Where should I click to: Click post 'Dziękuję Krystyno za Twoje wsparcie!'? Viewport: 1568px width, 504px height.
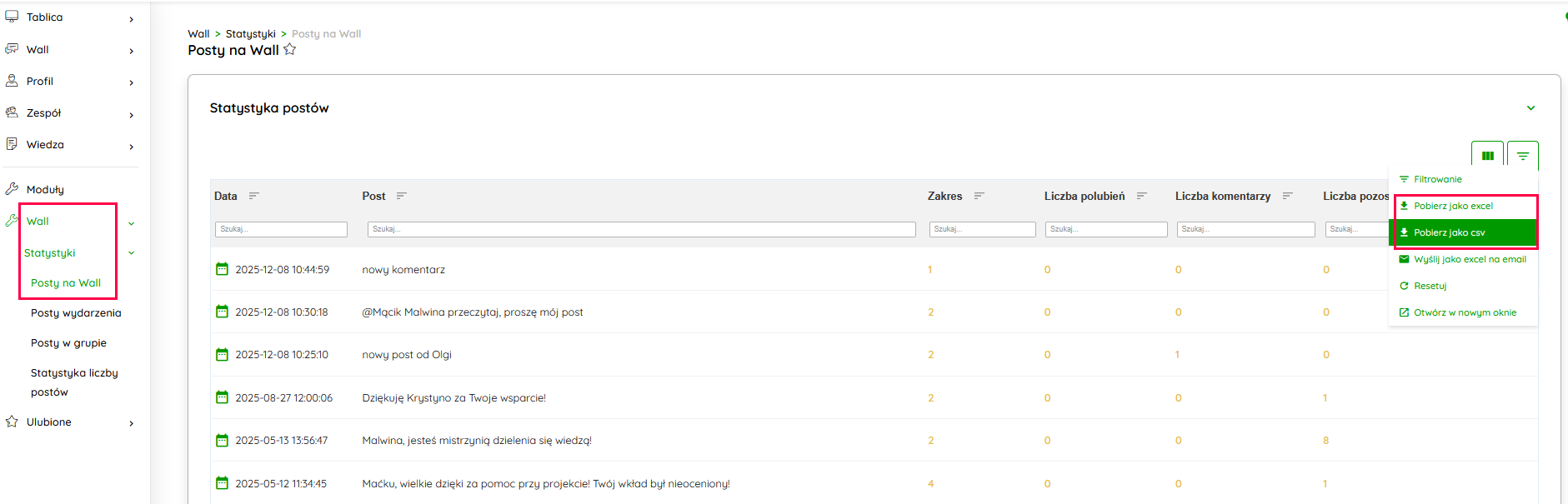point(454,398)
